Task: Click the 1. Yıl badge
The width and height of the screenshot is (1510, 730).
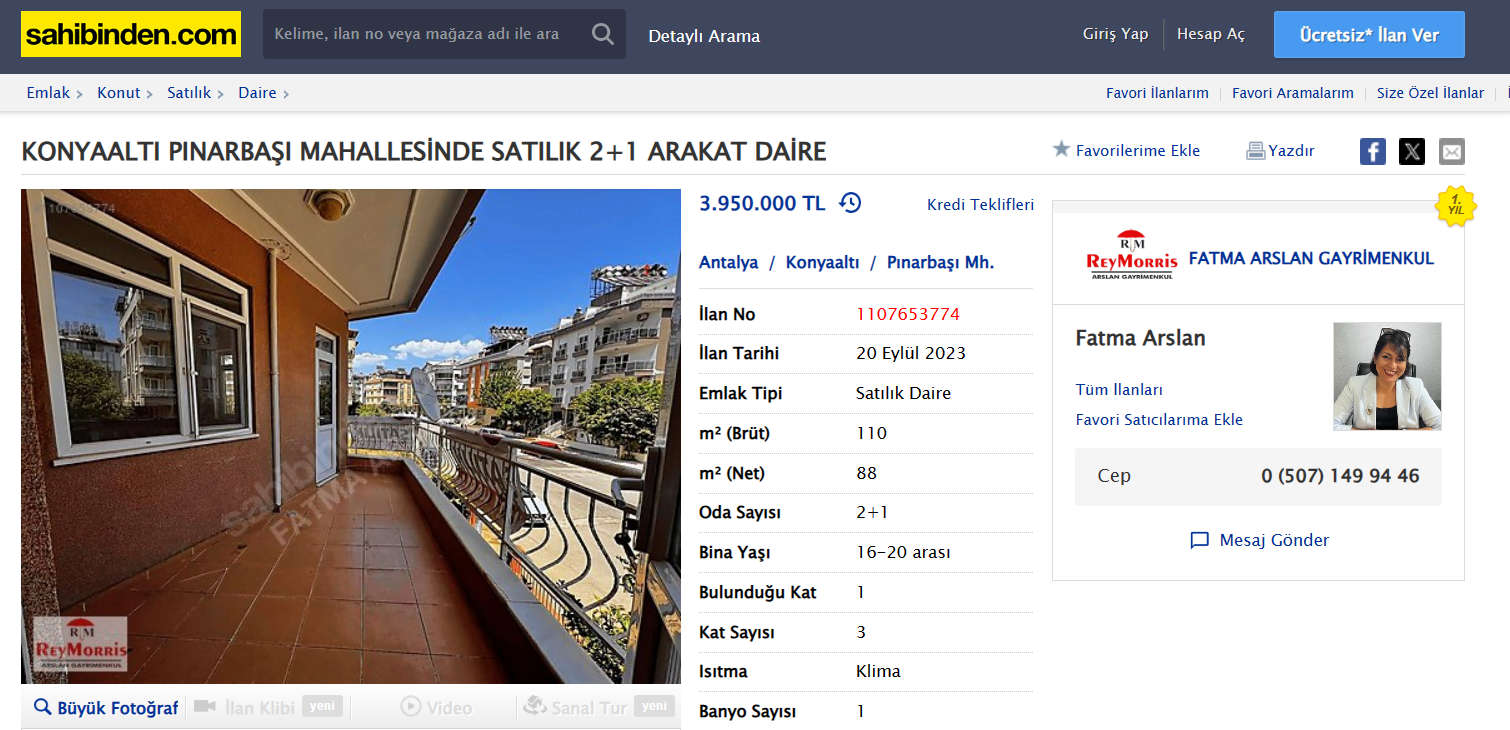Action: tap(1455, 205)
